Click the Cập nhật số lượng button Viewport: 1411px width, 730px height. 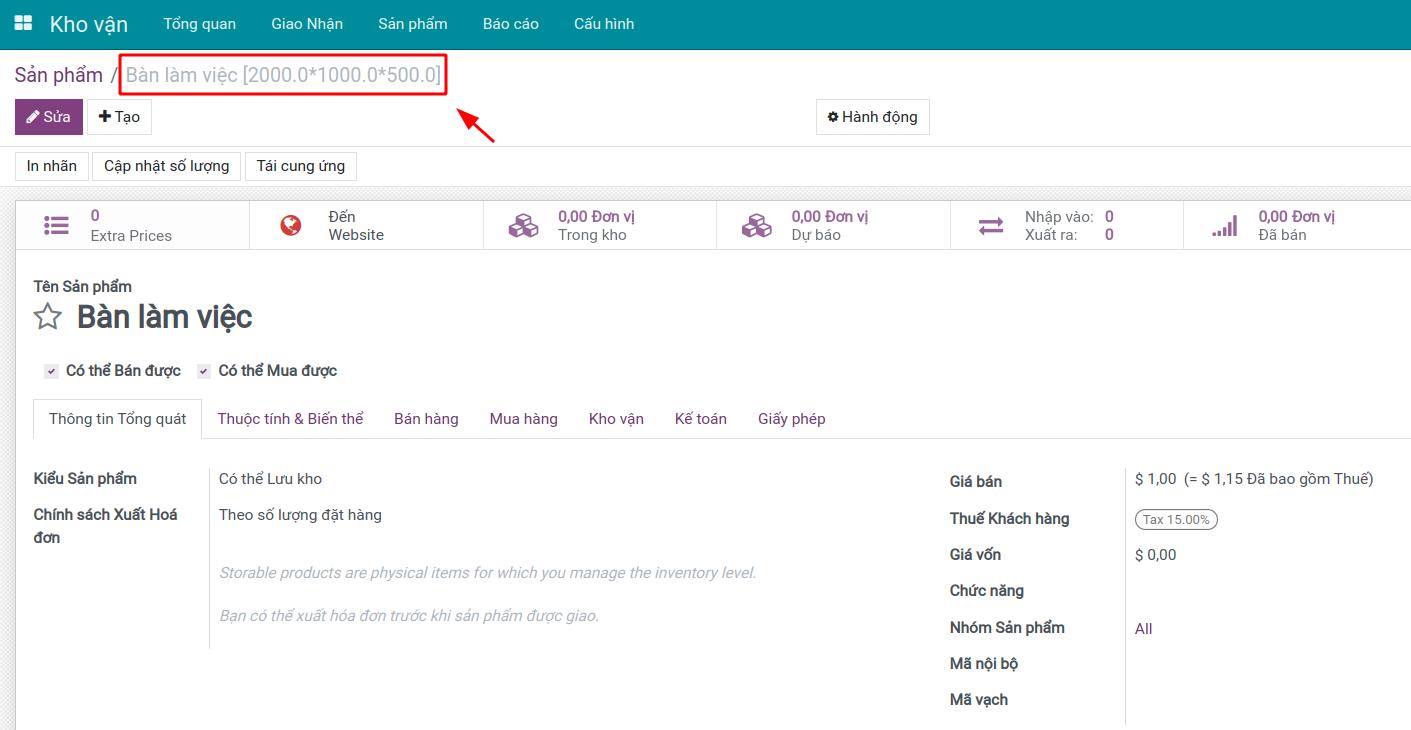(x=166, y=166)
